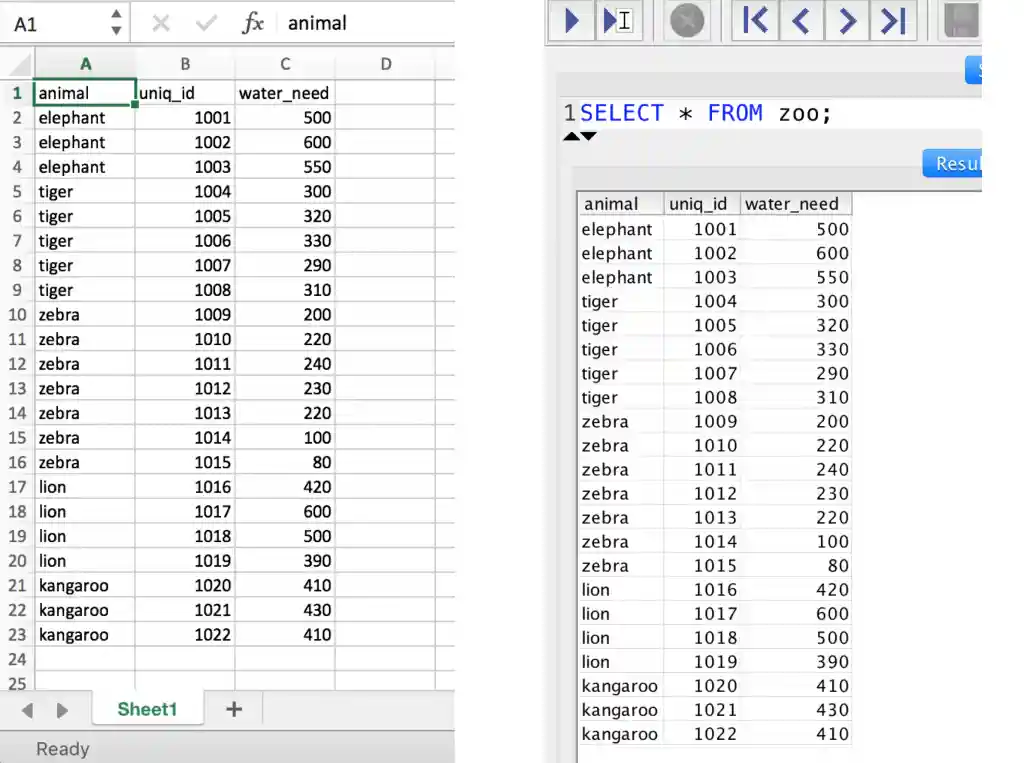Screen dimensions: 1024x763
Task: Advance to the next record
Action: 847,20
